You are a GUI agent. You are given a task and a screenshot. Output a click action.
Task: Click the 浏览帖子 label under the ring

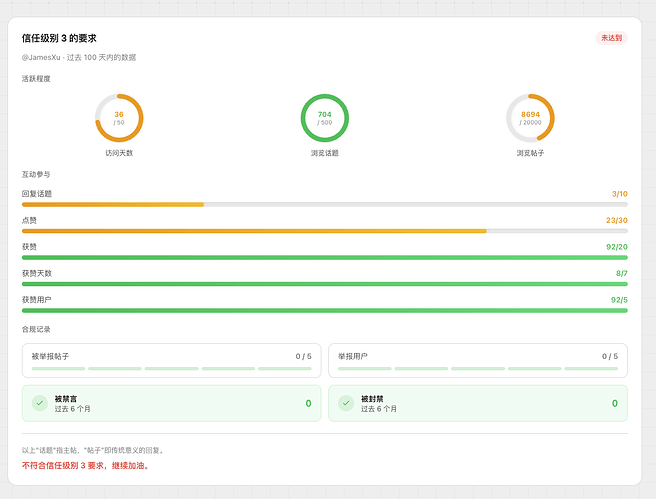point(530,153)
